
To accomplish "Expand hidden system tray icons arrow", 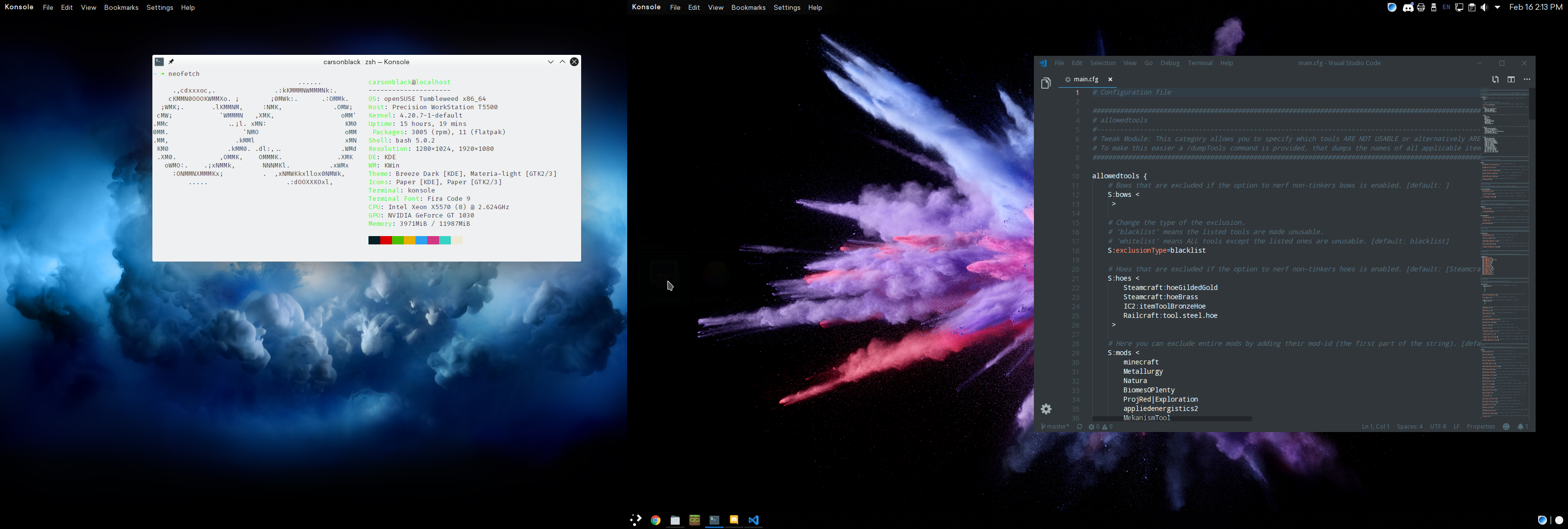I will point(1497,7).
